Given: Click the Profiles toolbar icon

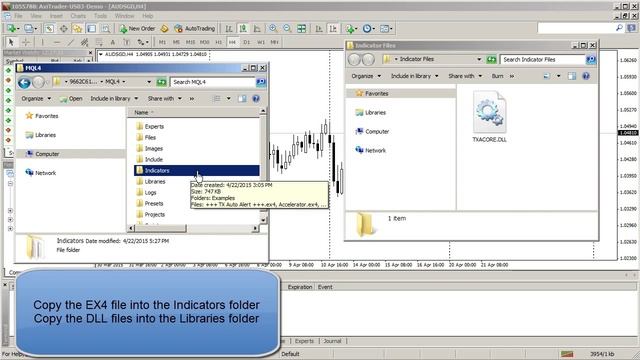Looking at the screenshot, I should point(30,29).
